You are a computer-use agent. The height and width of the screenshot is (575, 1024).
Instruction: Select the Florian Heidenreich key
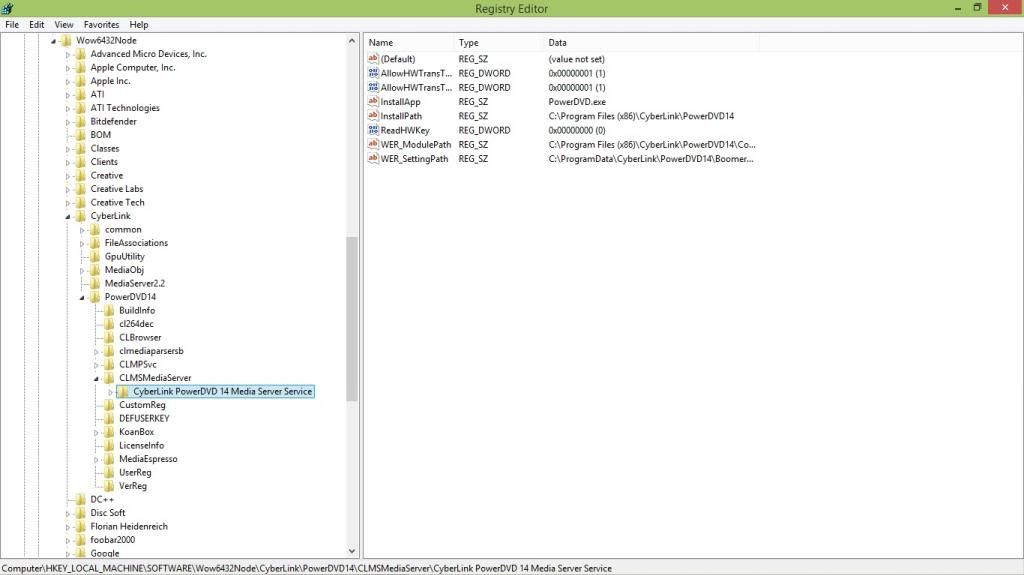coord(129,527)
